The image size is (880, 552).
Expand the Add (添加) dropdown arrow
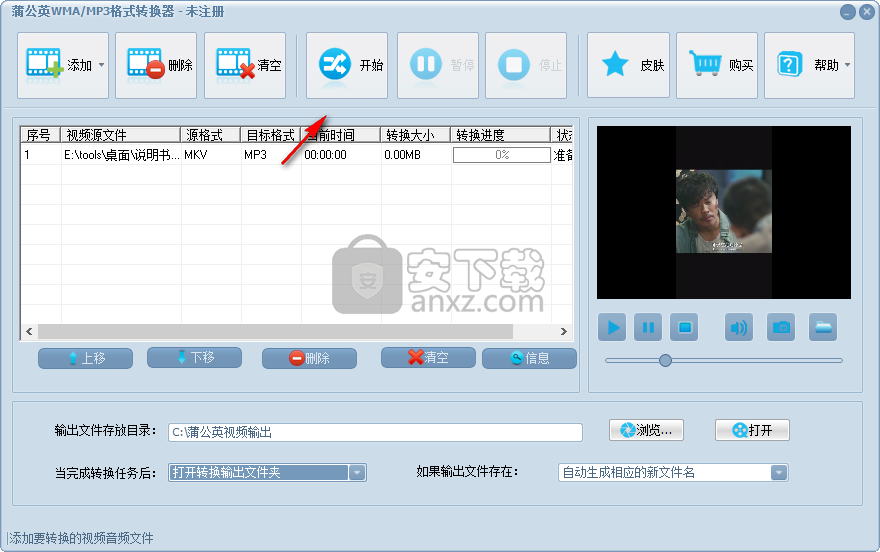click(x=101, y=66)
